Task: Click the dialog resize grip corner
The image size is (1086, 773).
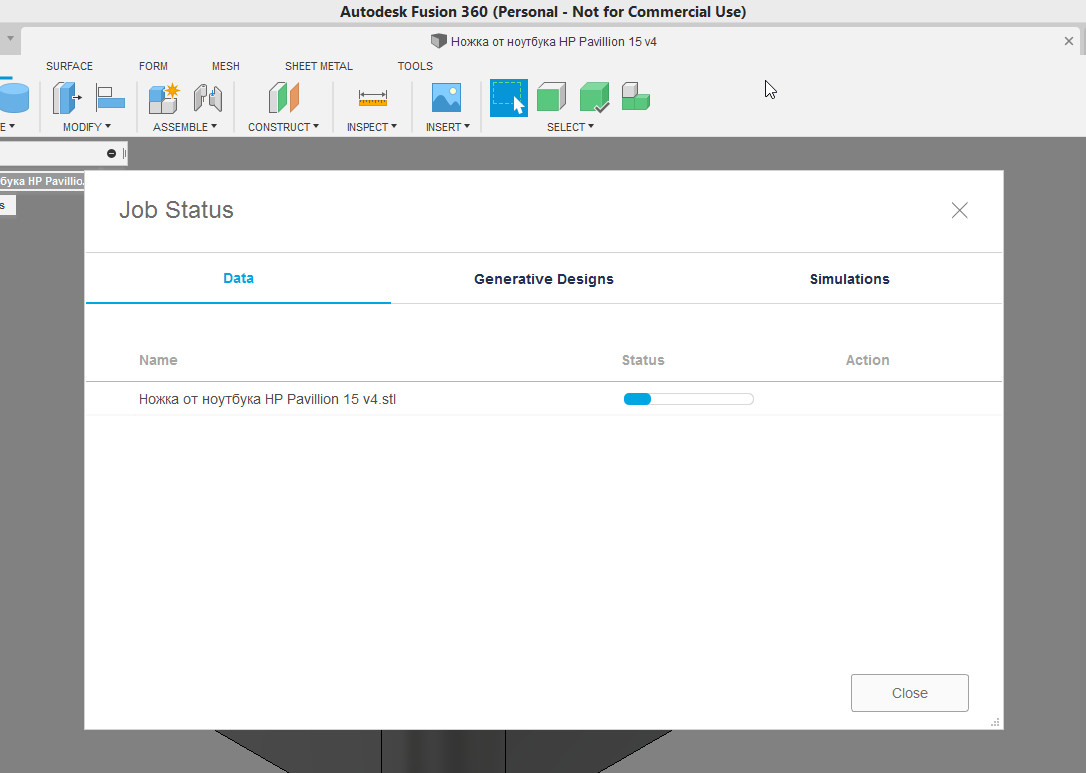Action: [995, 722]
